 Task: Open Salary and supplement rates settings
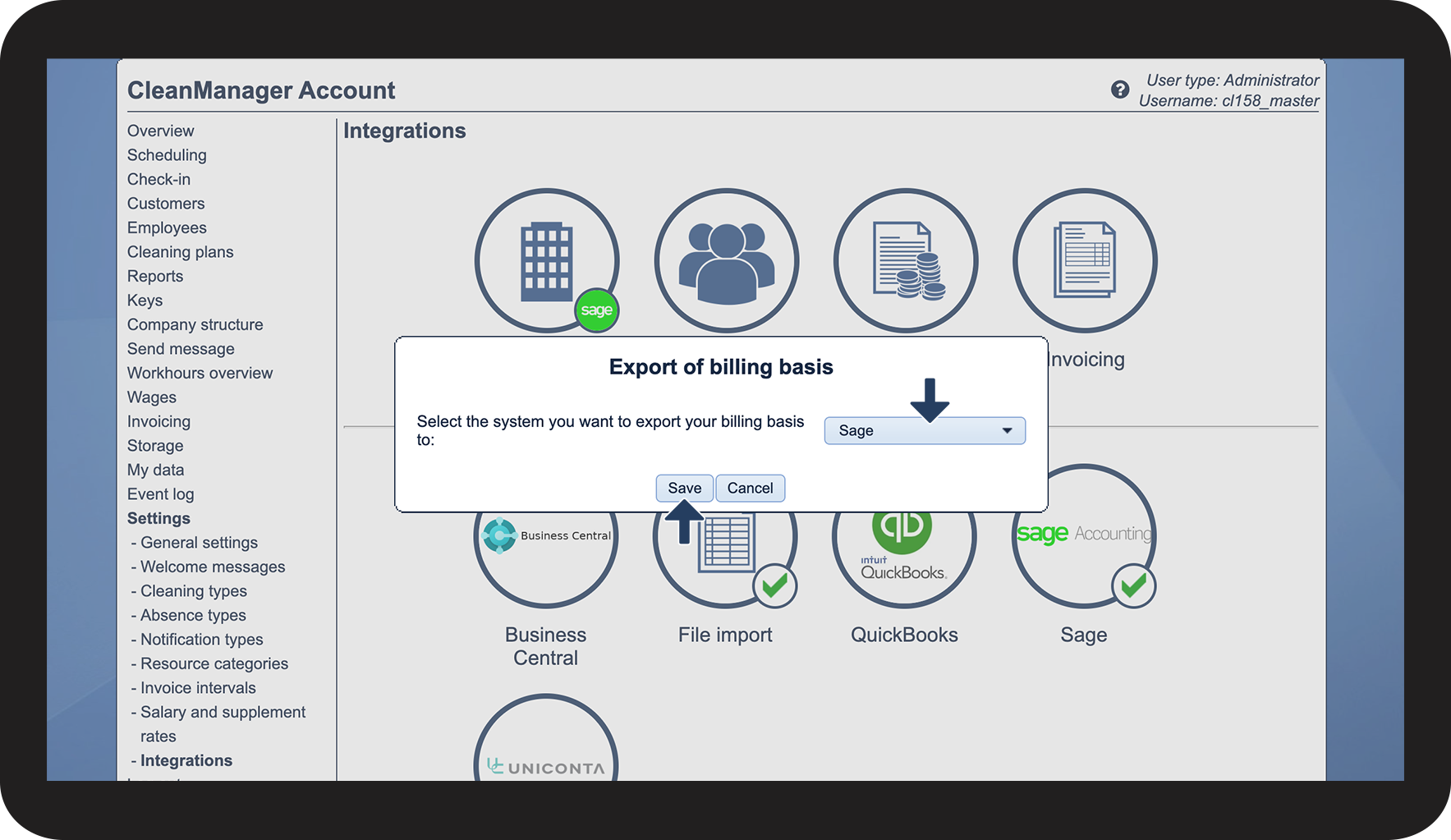tap(223, 713)
